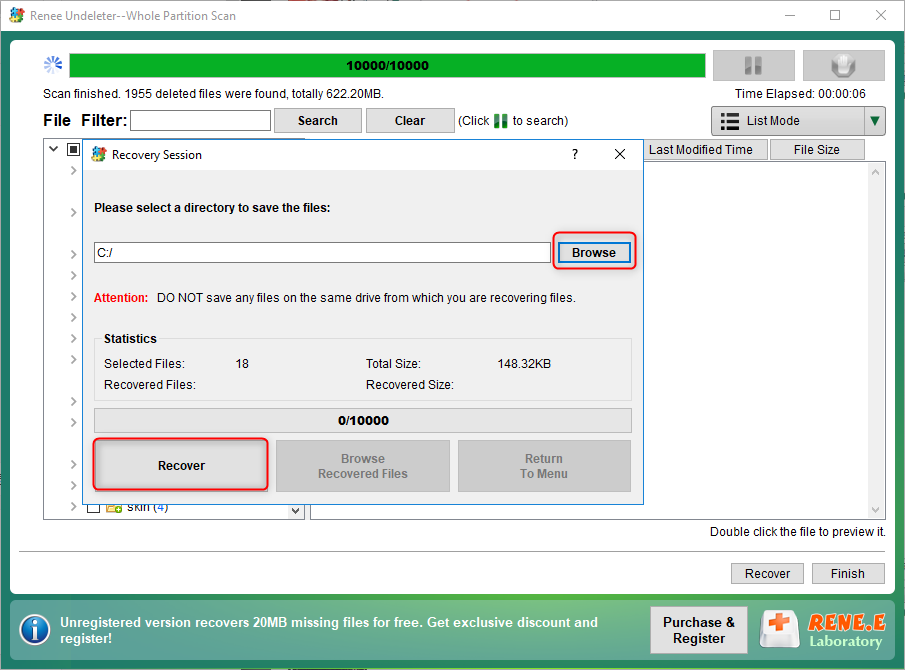
Task: Browse for a save directory
Action: 594,252
